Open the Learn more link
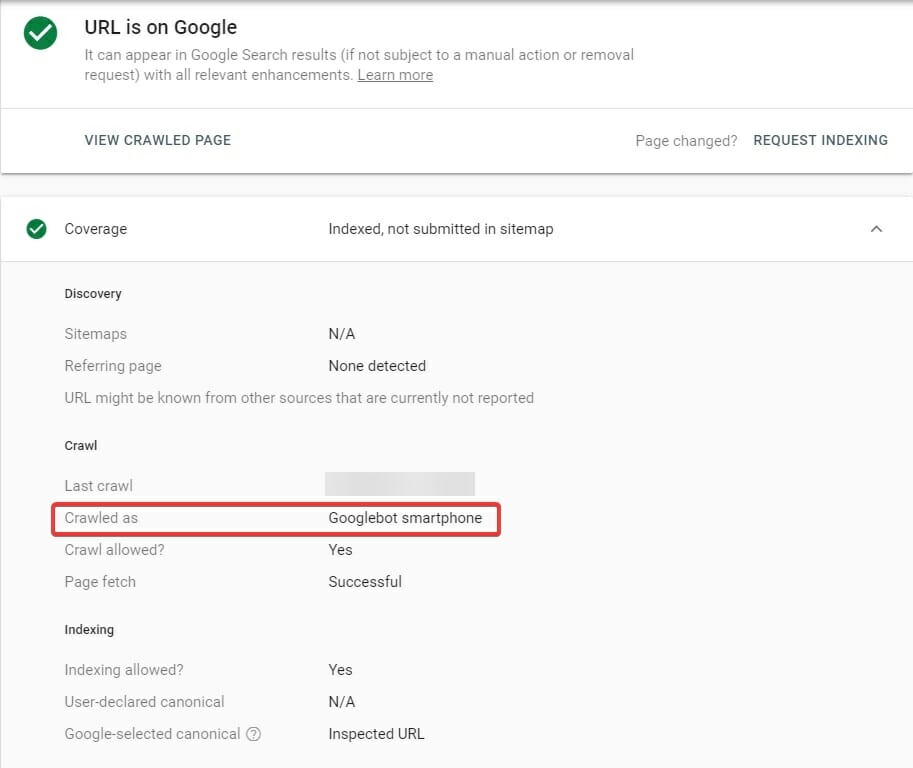This screenshot has width=913, height=768. tap(395, 75)
